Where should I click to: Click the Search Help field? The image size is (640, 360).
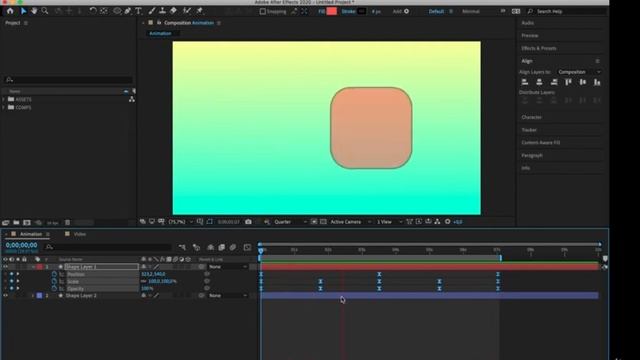tap(567, 11)
